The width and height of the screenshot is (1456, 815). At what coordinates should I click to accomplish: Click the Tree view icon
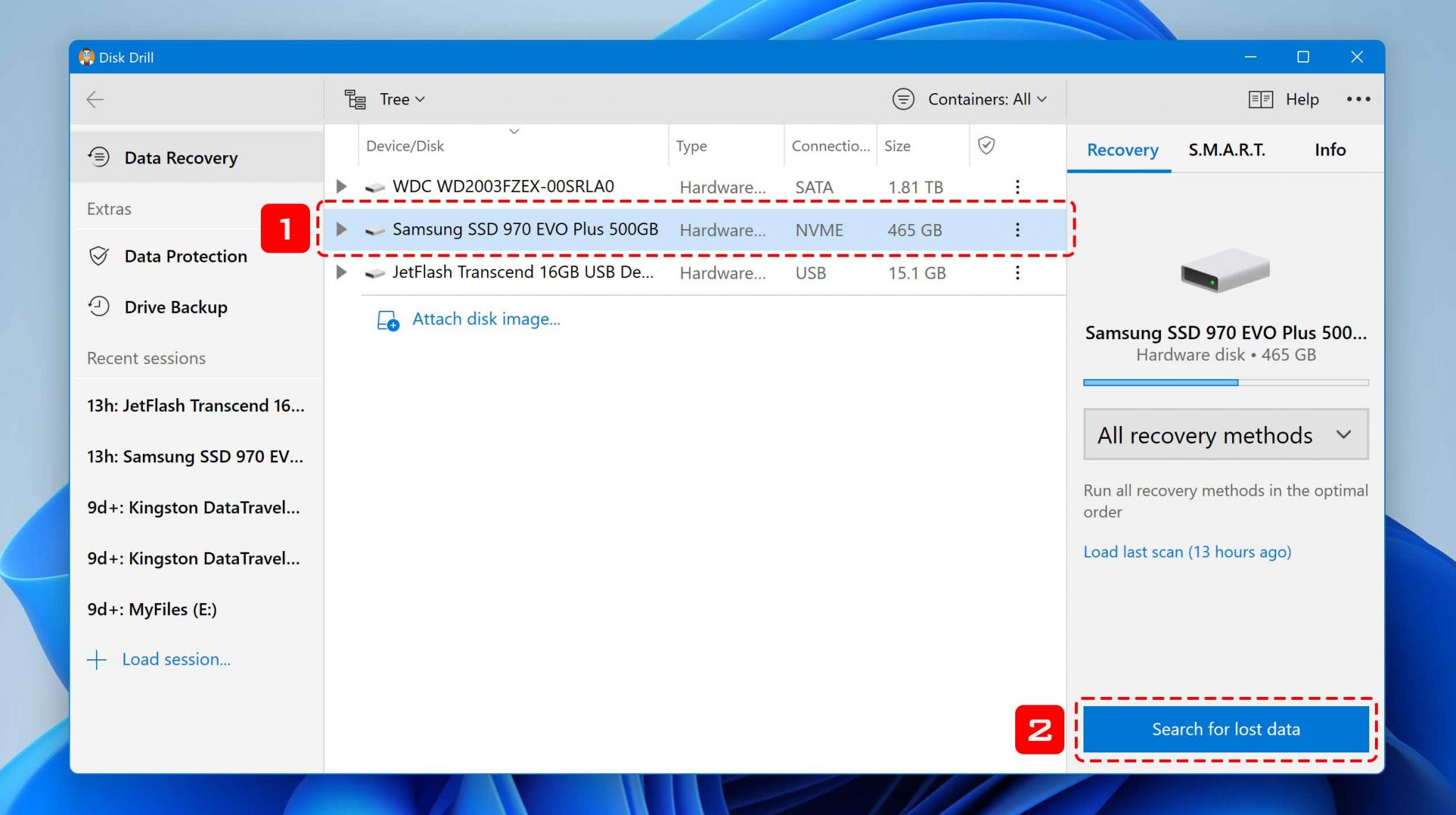355,100
